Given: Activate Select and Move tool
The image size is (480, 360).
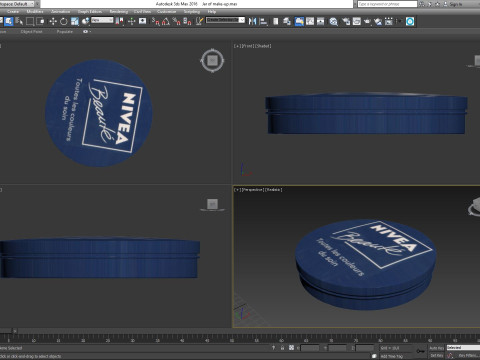Looking at the screenshot, I should click(53, 21).
